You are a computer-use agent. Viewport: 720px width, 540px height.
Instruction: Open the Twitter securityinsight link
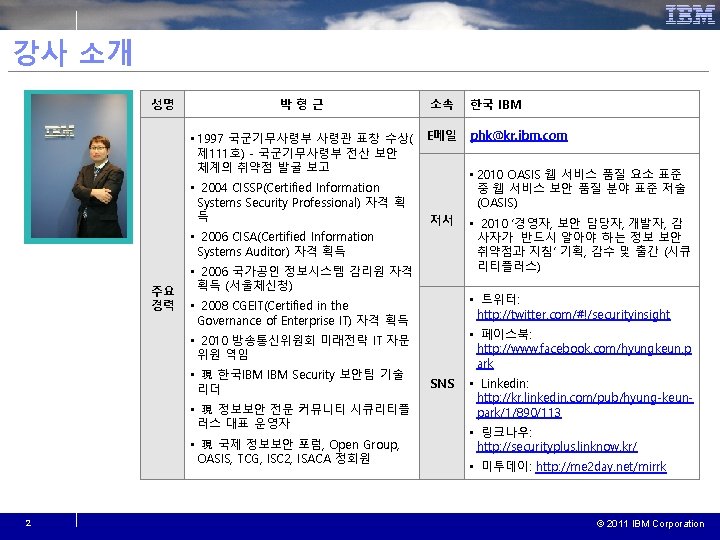tap(574, 315)
